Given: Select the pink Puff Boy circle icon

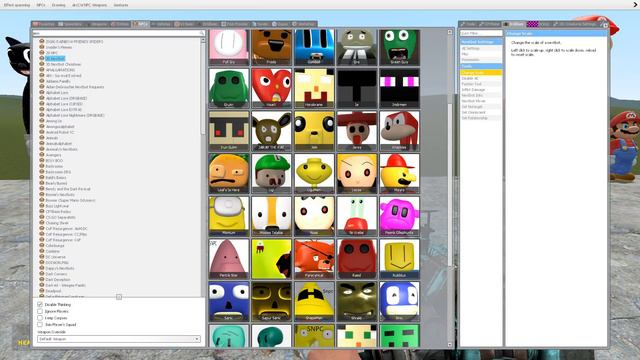Looking at the screenshot, I should [x=229, y=47].
